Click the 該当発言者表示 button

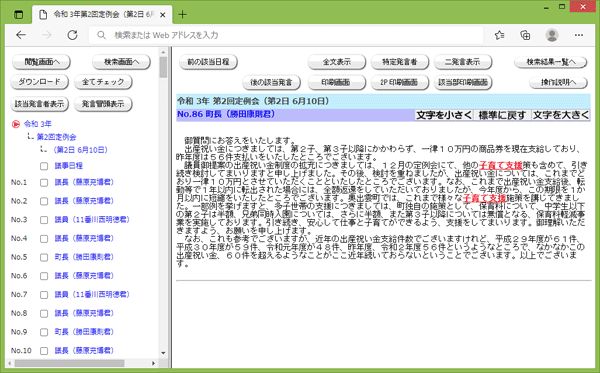tap(39, 104)
